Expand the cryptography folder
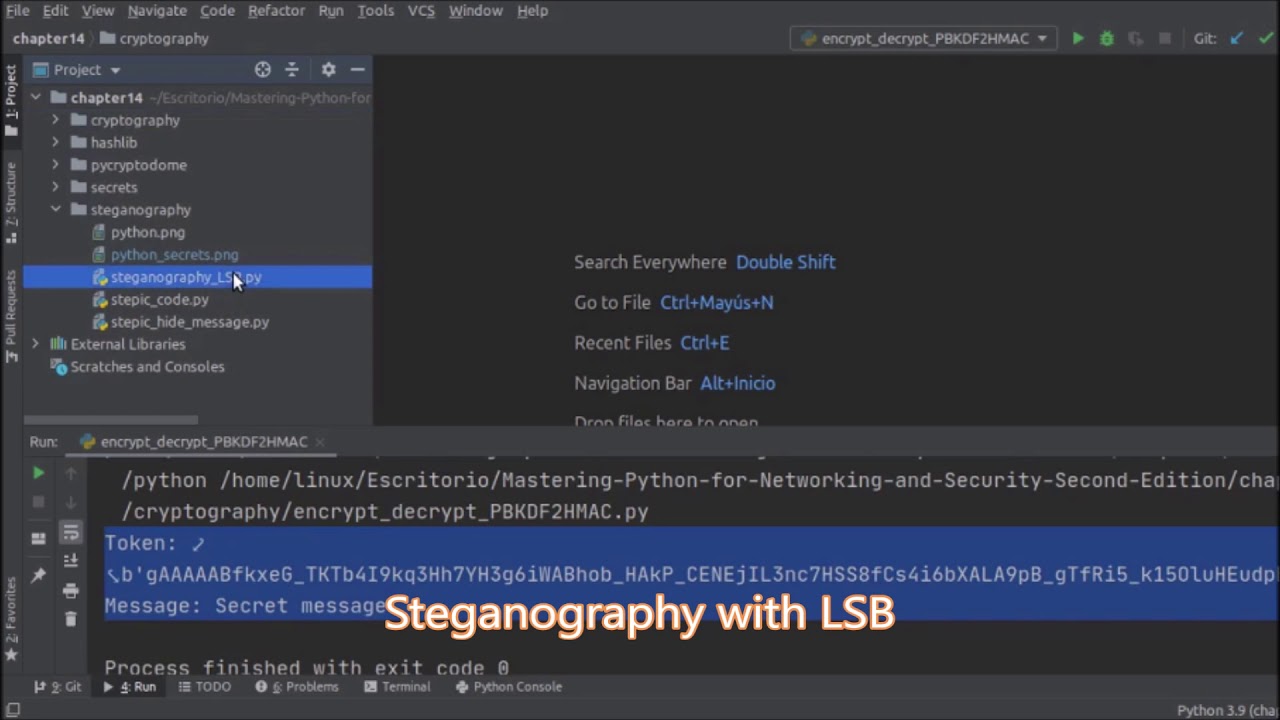Viewport: 1280px width, 720px height. tap(55, 120)
